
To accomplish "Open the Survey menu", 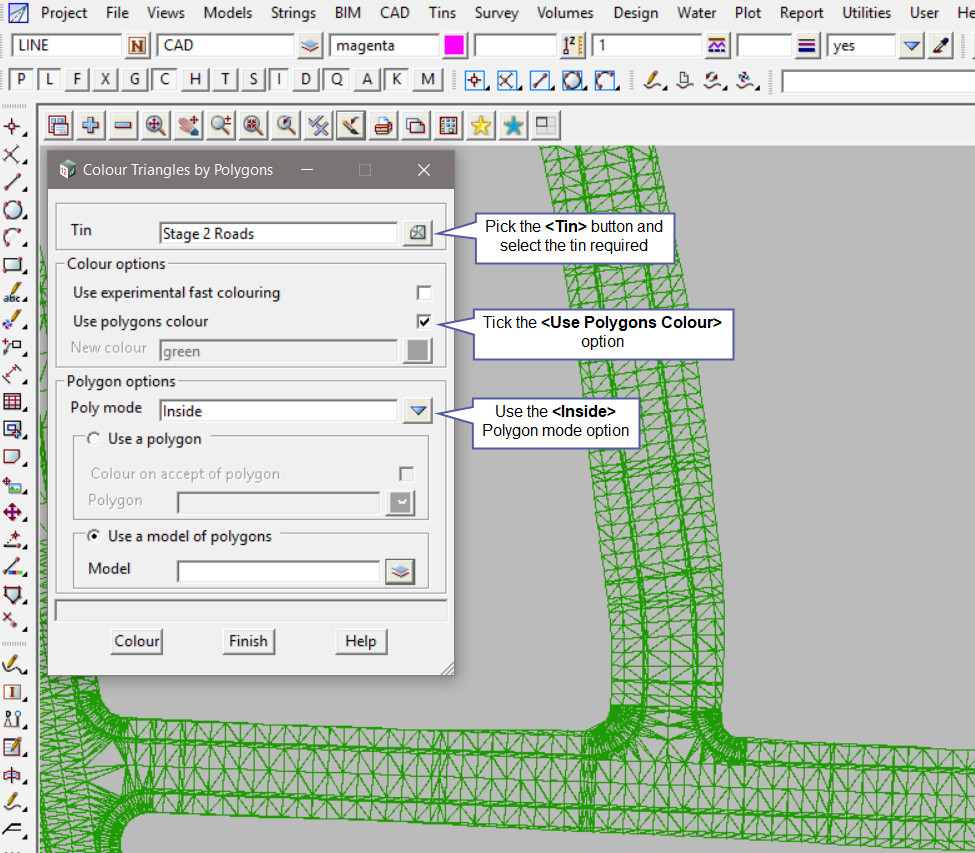I will coord(496,13).
